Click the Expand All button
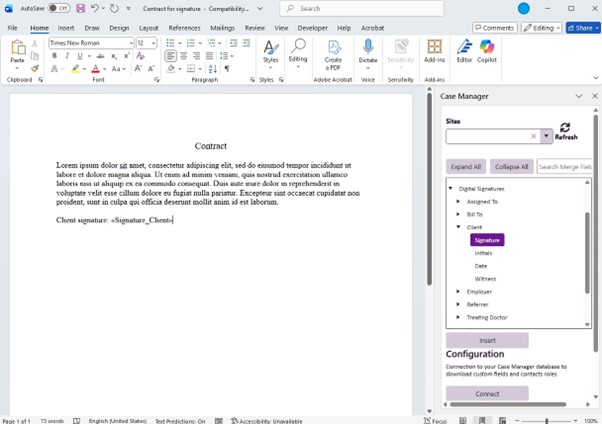 [x=466, y=167]
